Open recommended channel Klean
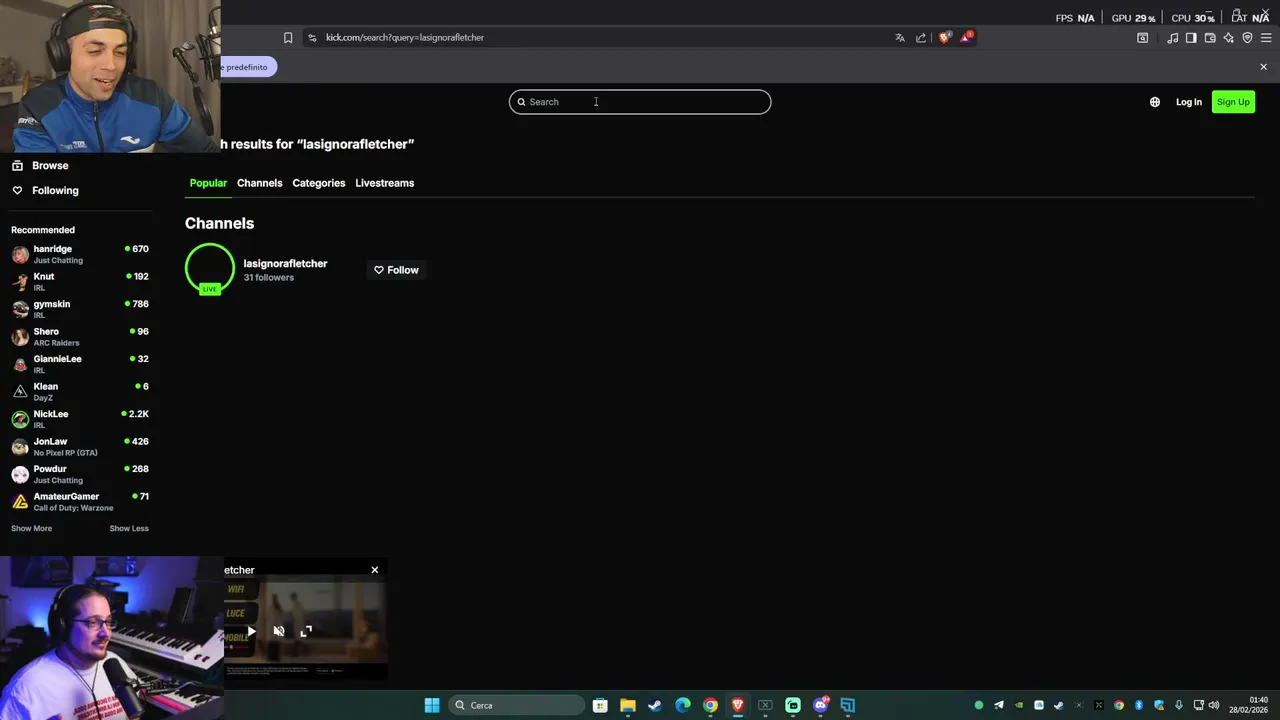This screenshot has height=720, width=1280. [80, 392]
